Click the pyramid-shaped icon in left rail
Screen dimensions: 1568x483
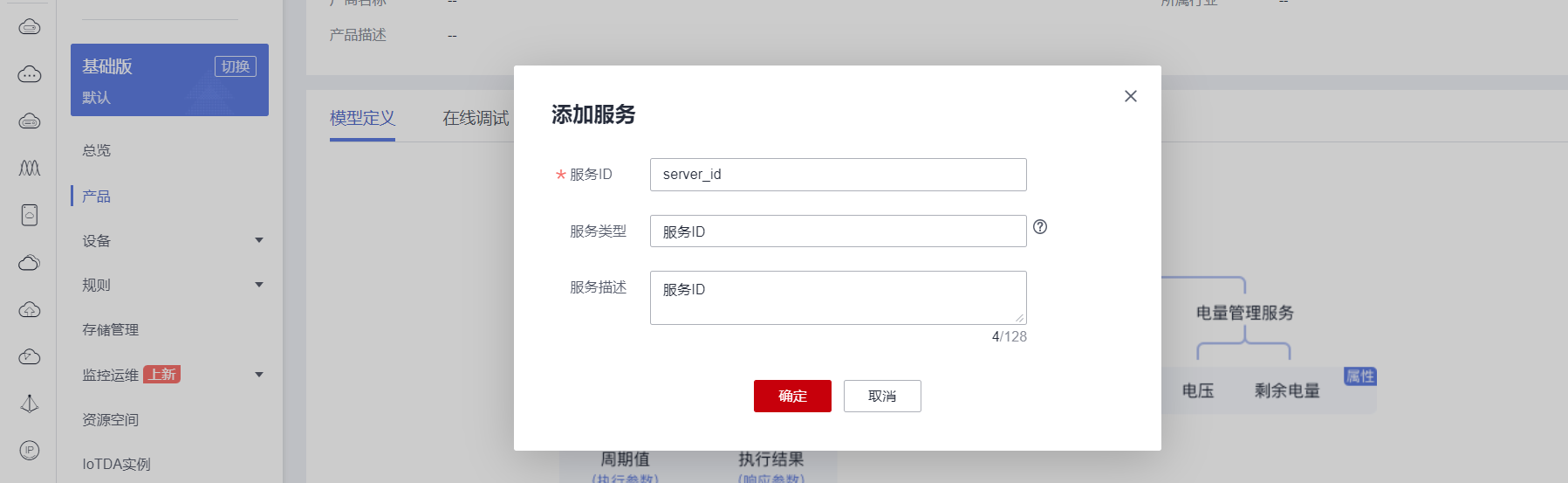(x=30, y=404)
